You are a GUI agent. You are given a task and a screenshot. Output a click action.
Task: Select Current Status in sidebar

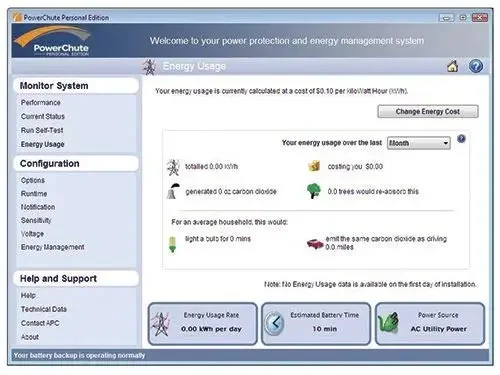(x=43, y=116)
